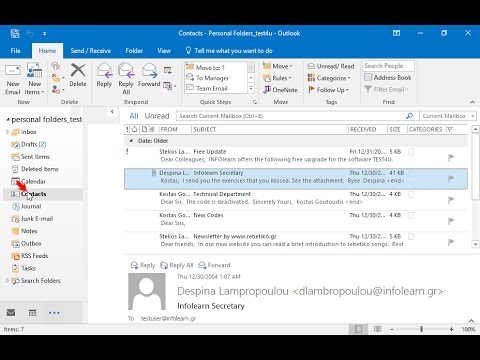Open the Address Book
480x360 pixels.
point(388,78)
